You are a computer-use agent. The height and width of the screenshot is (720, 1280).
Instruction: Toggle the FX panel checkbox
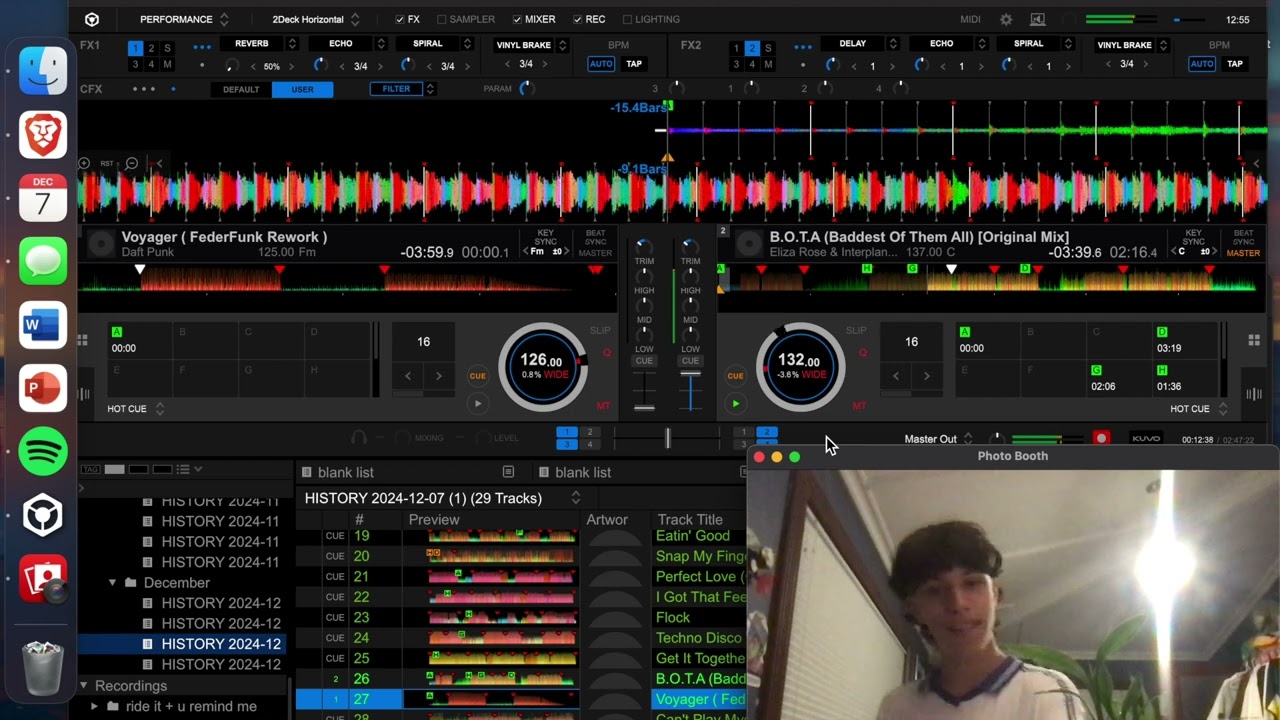[x=400, y=19]
